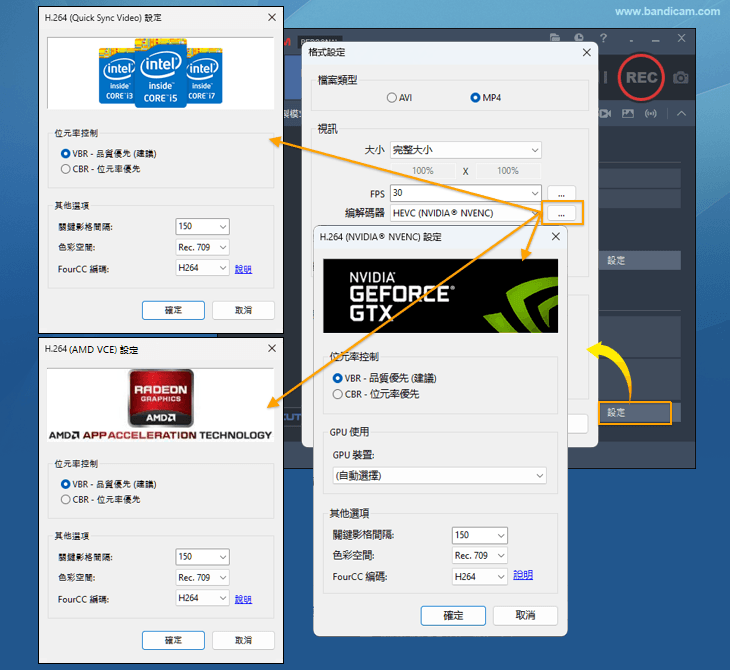
Task: Open the 大小 video size dropdown
Action: click(x=466, y=150)
